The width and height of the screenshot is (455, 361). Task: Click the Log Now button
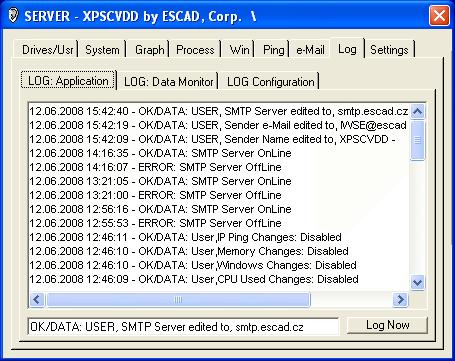pyautogui.click(x=387, y=325)
